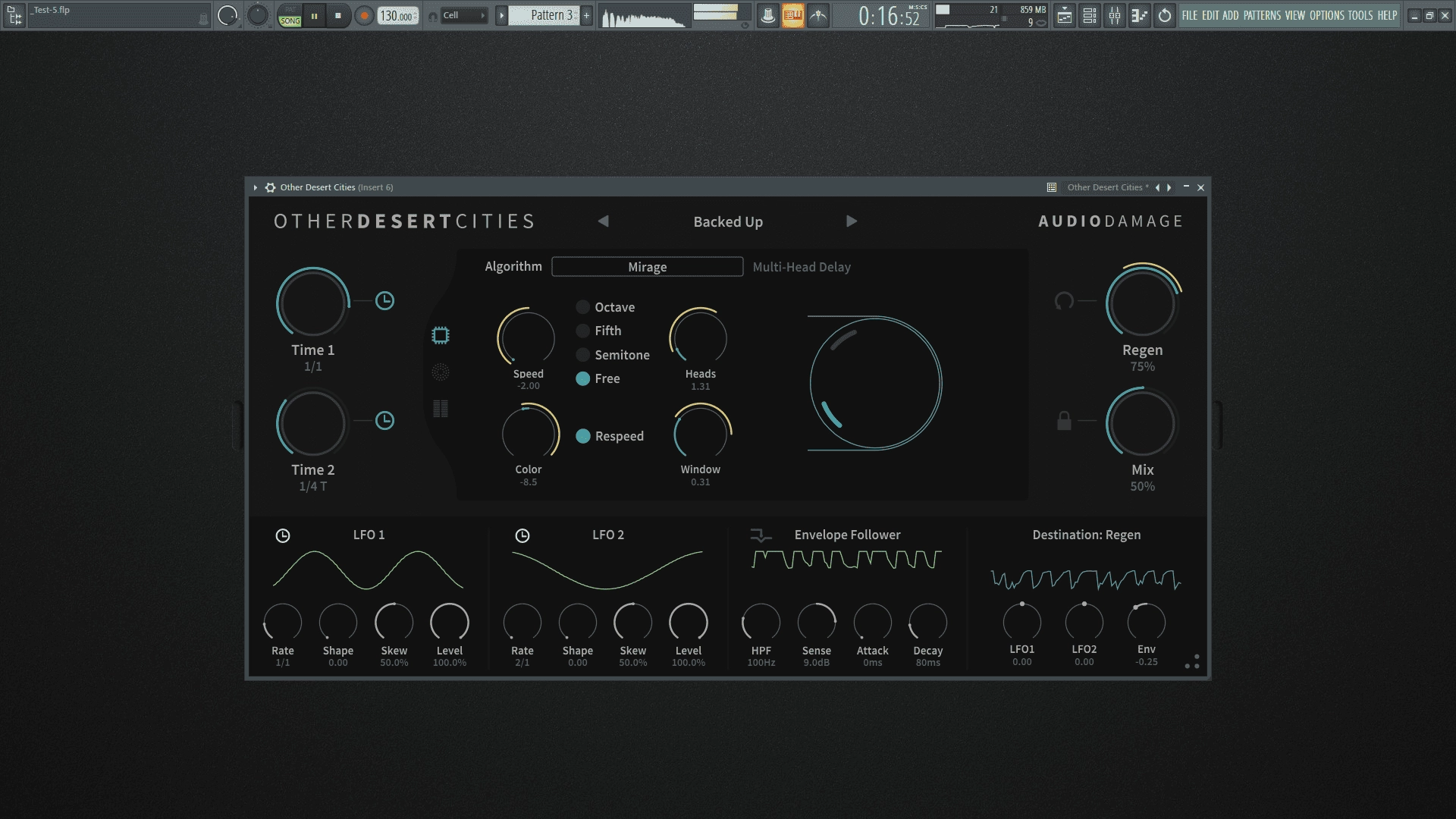Screen dimensions: 1456x819
Task: Expand plugin window menu arrow
Action: [x=256, y=187]
